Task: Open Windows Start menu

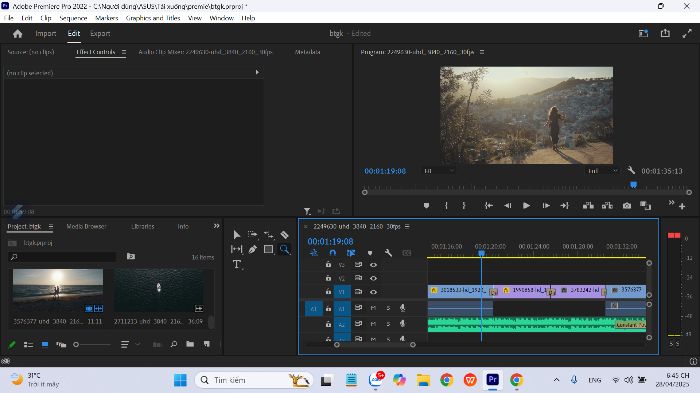Action: (180, 380)
